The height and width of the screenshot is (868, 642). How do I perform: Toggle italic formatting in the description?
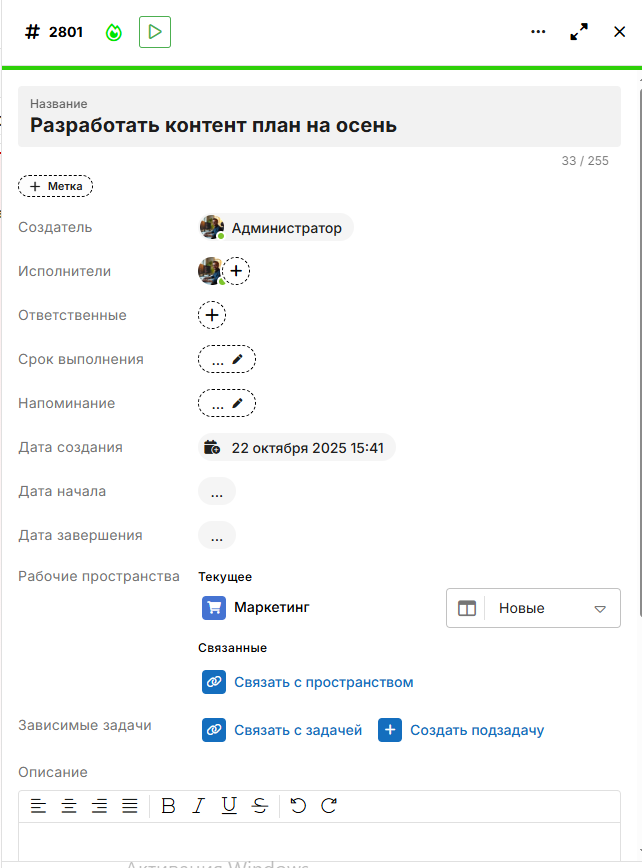198,806
